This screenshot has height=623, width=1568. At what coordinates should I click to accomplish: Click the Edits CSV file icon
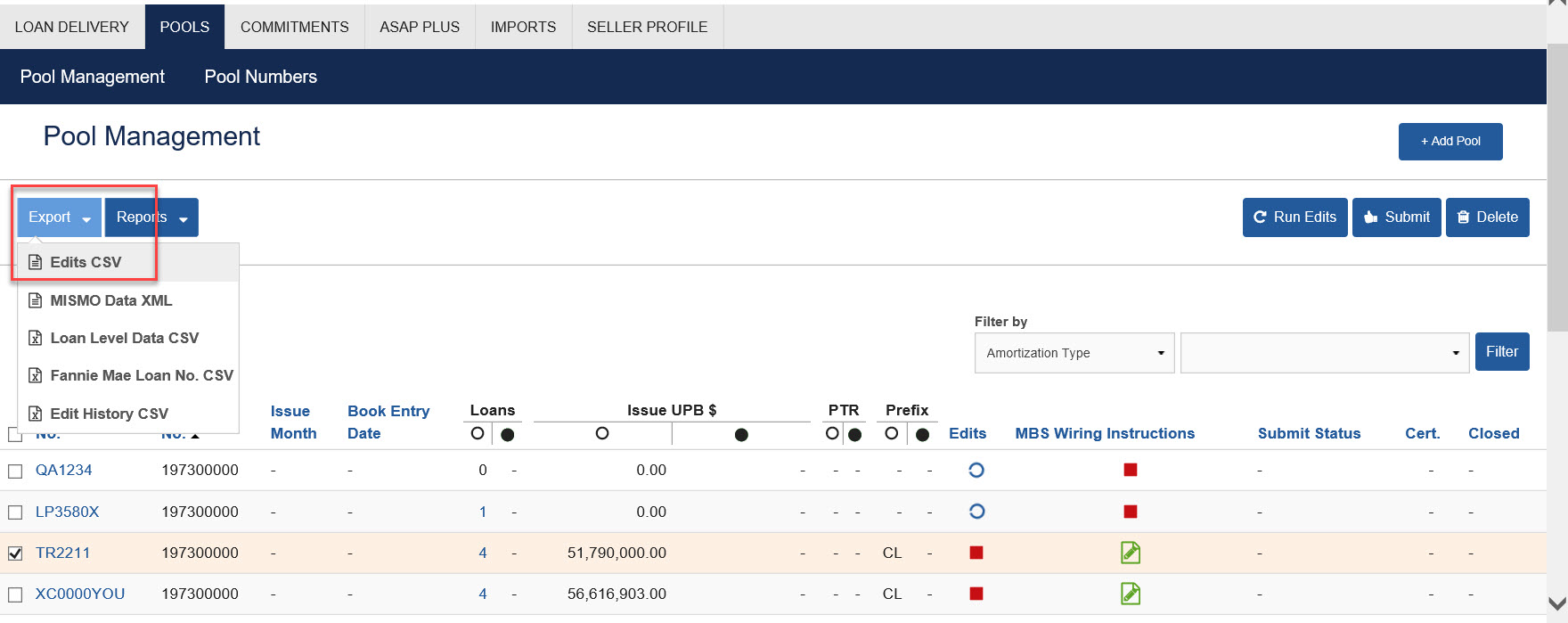tap(36, 262)
